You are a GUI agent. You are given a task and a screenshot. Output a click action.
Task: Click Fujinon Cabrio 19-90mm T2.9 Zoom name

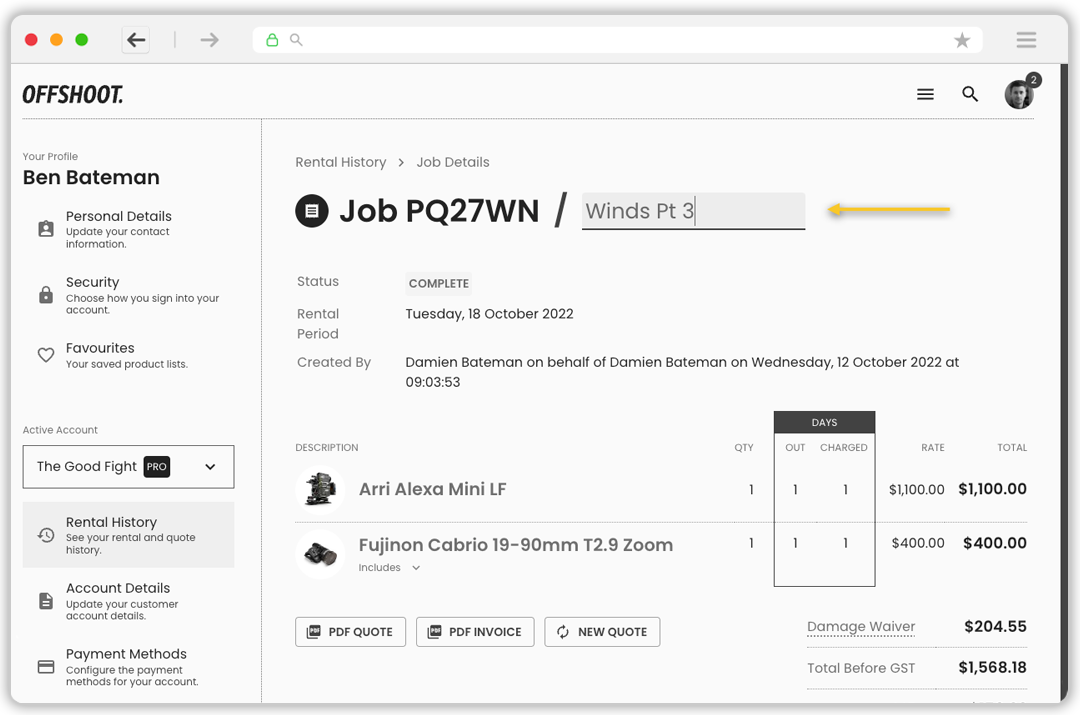tap(516, 545)
